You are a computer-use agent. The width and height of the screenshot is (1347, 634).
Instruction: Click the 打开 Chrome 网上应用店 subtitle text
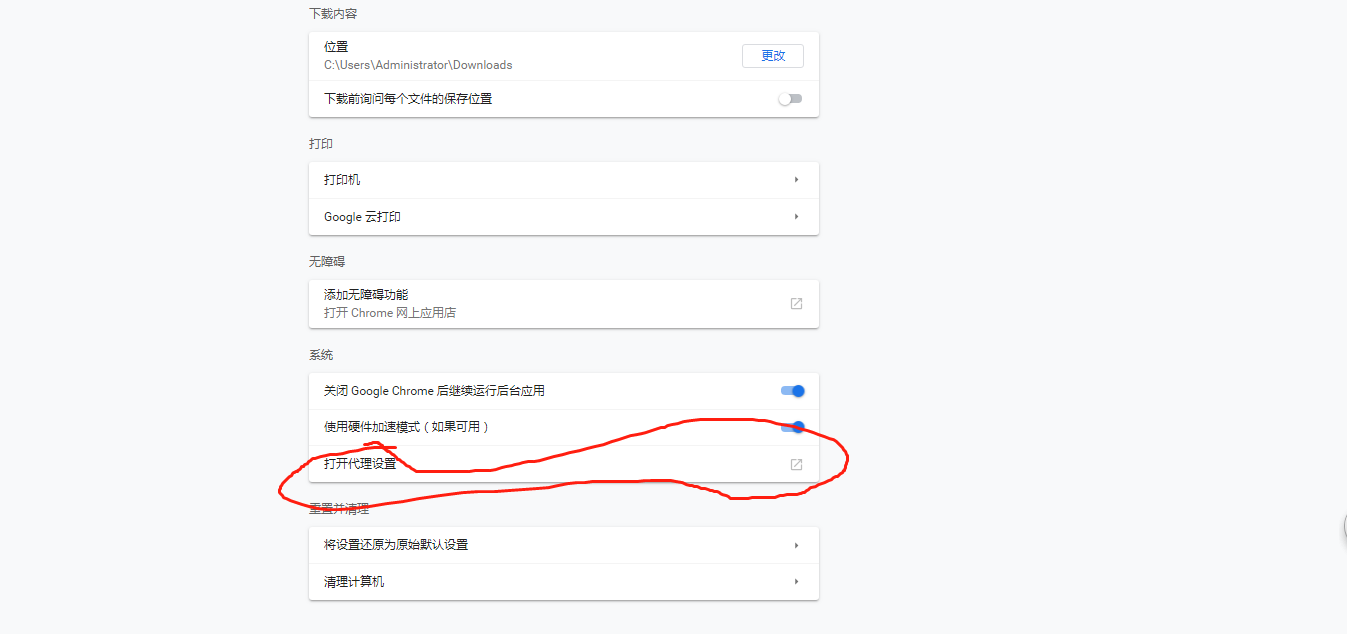(x=390, y=312)
